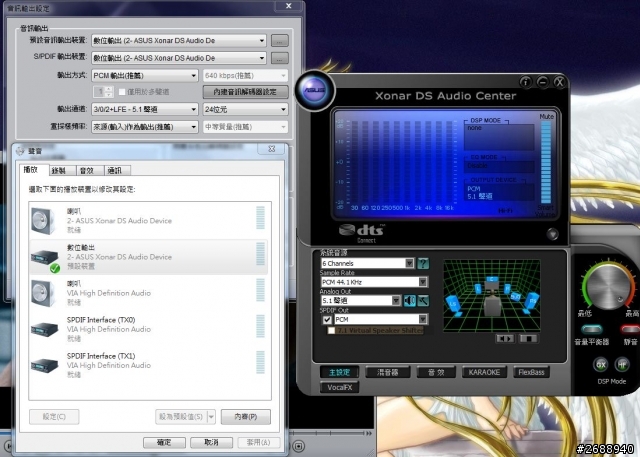Click the play test button under the speaker diagram
Screen dimensions: 640x457
505,339
